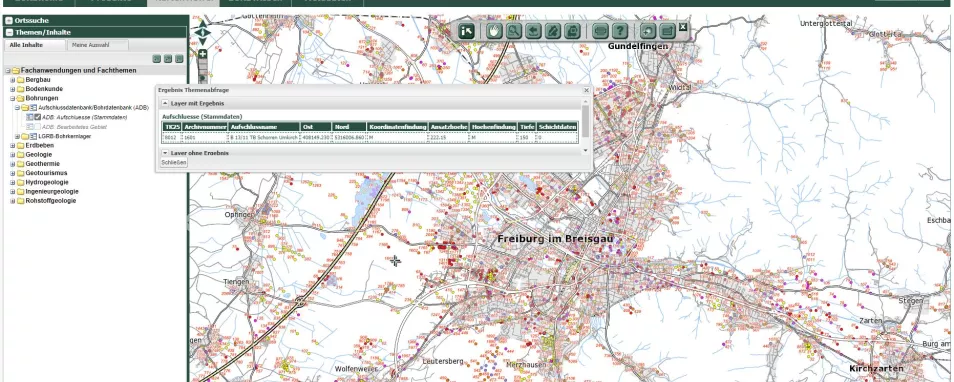Viewport: 954px width, 382px height.
Task: Click the Ost value 408149.230
Action: 316,138
